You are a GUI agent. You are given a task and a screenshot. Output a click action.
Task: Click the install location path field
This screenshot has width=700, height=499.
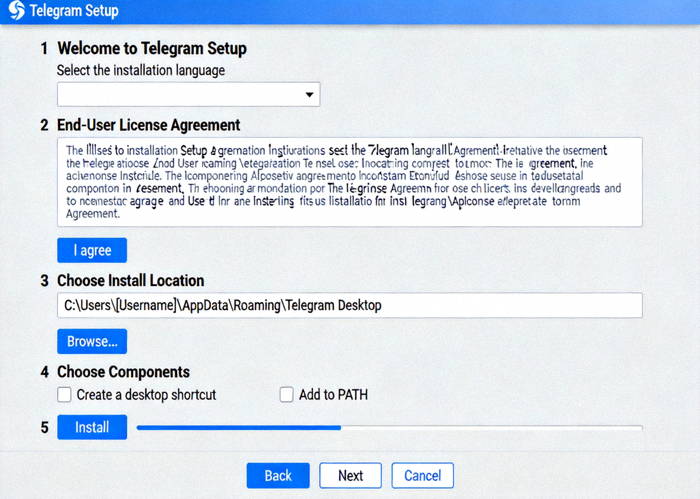point(349,306)
